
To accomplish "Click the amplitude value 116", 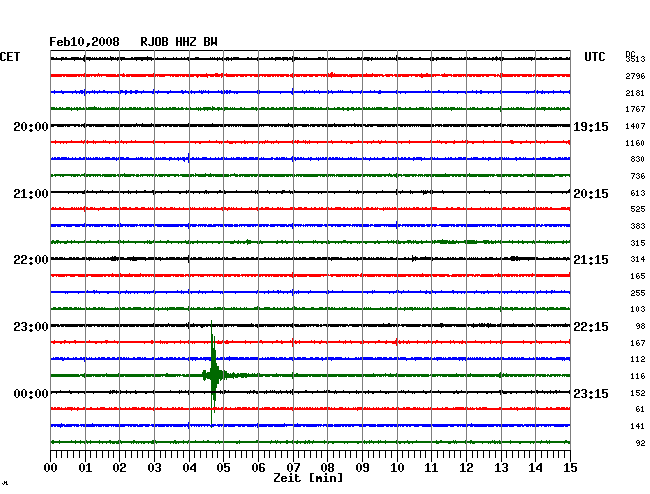I will [638, 376].
